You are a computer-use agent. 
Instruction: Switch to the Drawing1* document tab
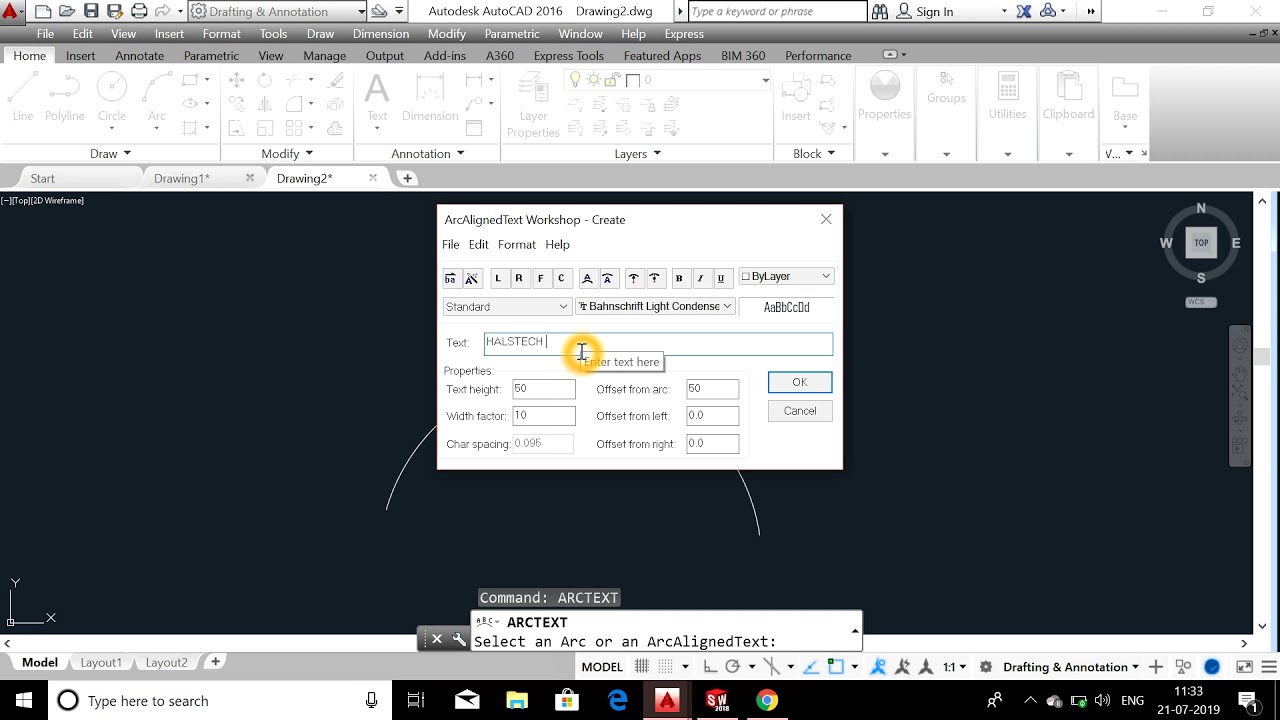(182, 178)
